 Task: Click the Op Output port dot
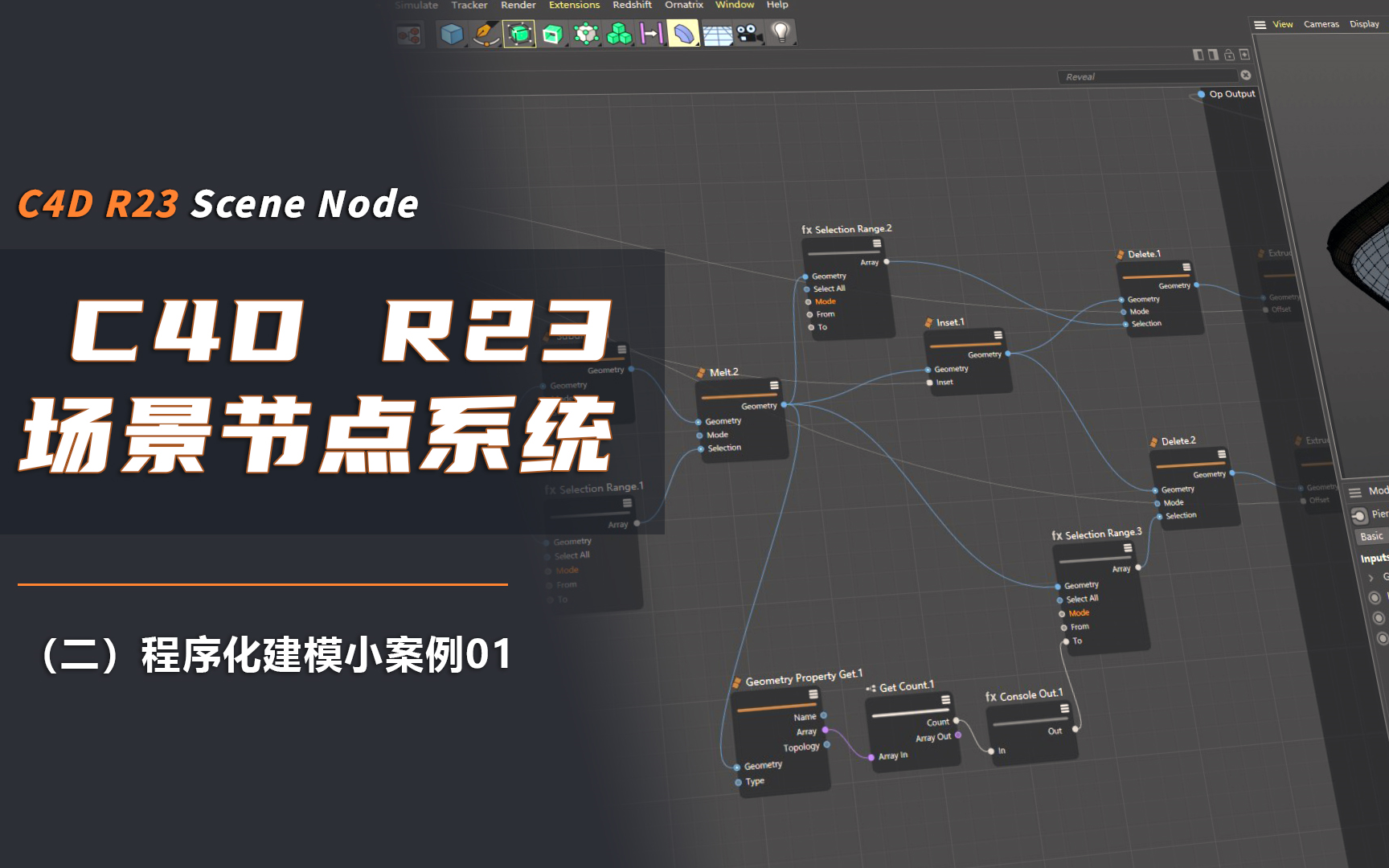tap(1202, 94)
